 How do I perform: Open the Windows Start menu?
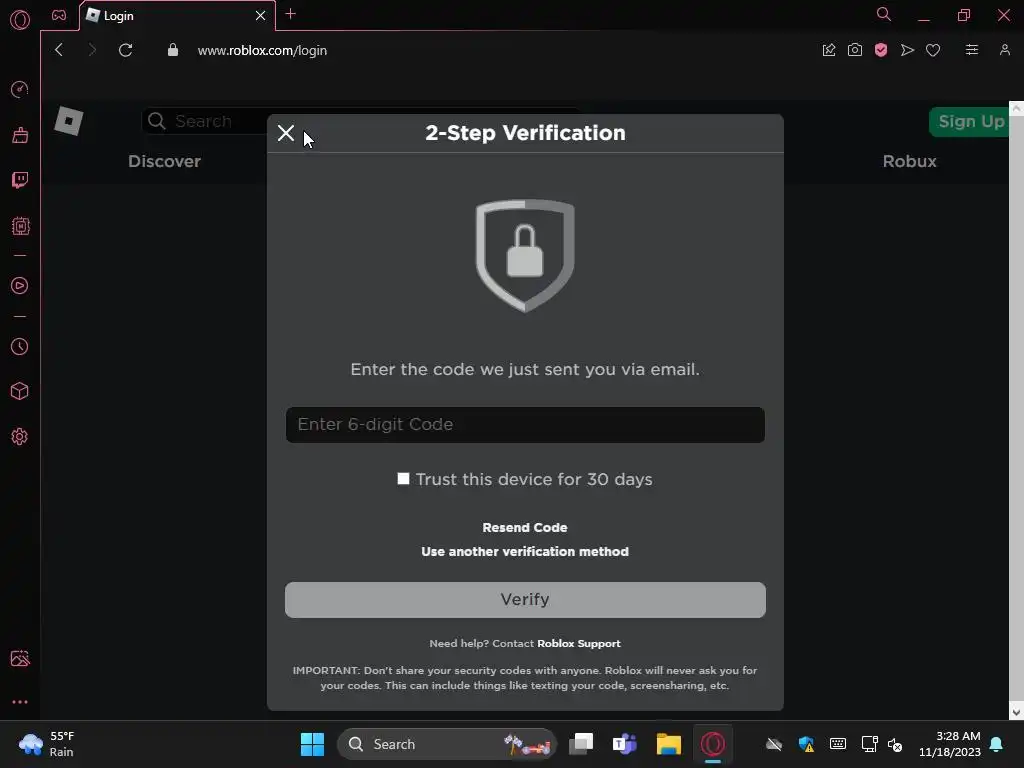(312, 744)
